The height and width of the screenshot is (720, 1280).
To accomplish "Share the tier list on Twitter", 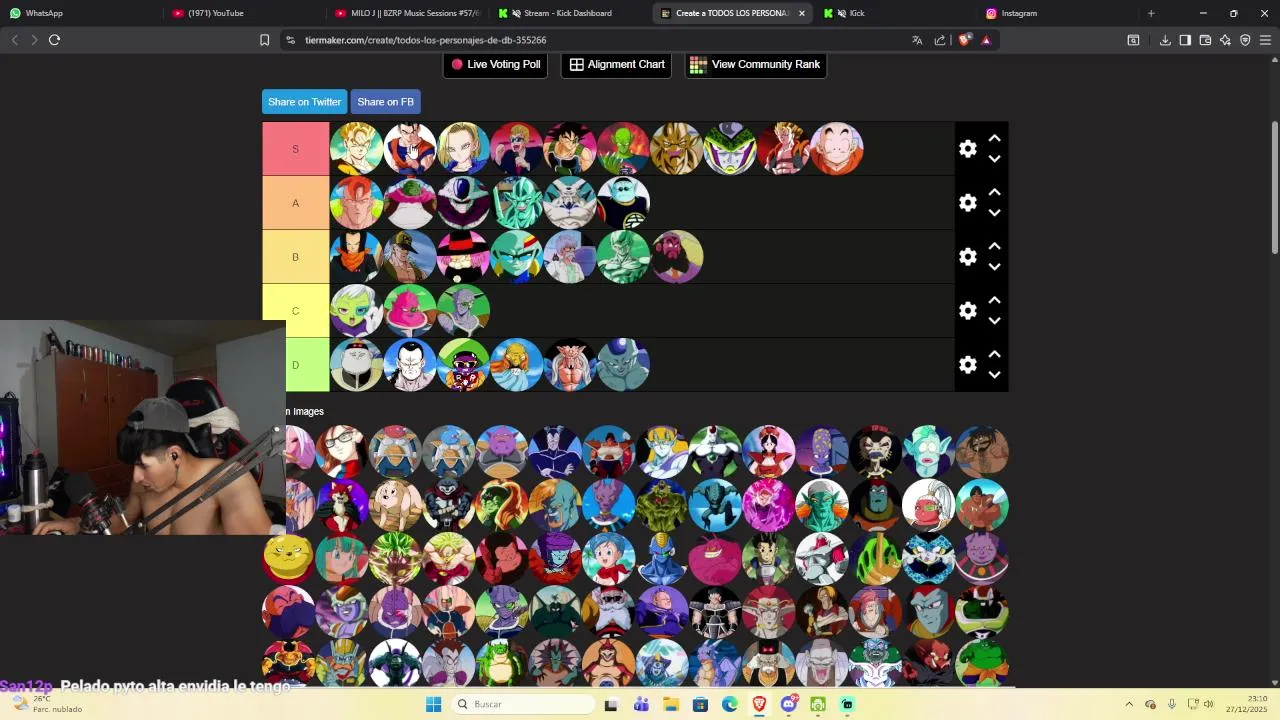I will tap(304, 102).
